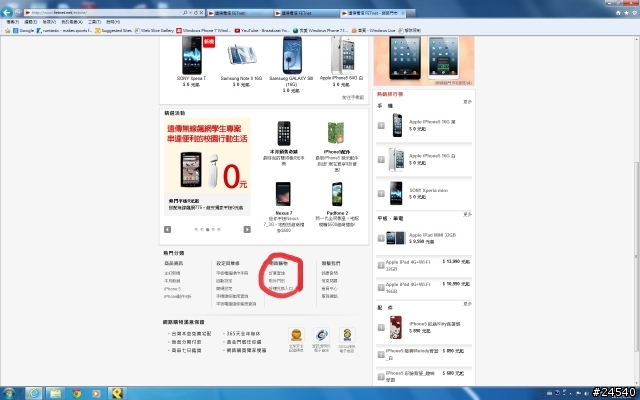Switch to the second FETnet browser tab
Screen dimensions: 640x400
point(306,13)
